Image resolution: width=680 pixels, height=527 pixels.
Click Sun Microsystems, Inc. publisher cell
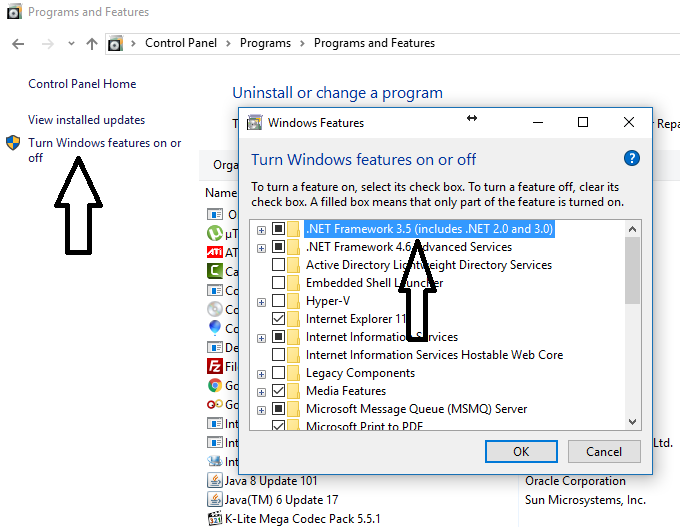click(585, 500)
